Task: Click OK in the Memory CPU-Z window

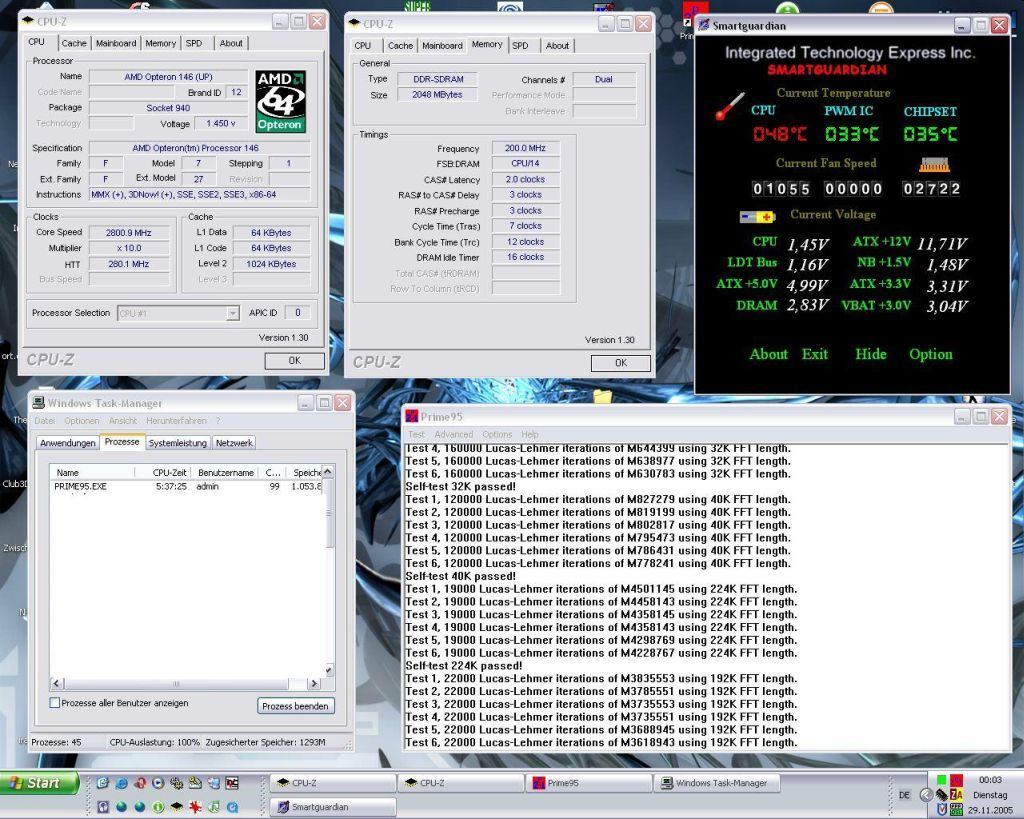Action: (620, 362)
